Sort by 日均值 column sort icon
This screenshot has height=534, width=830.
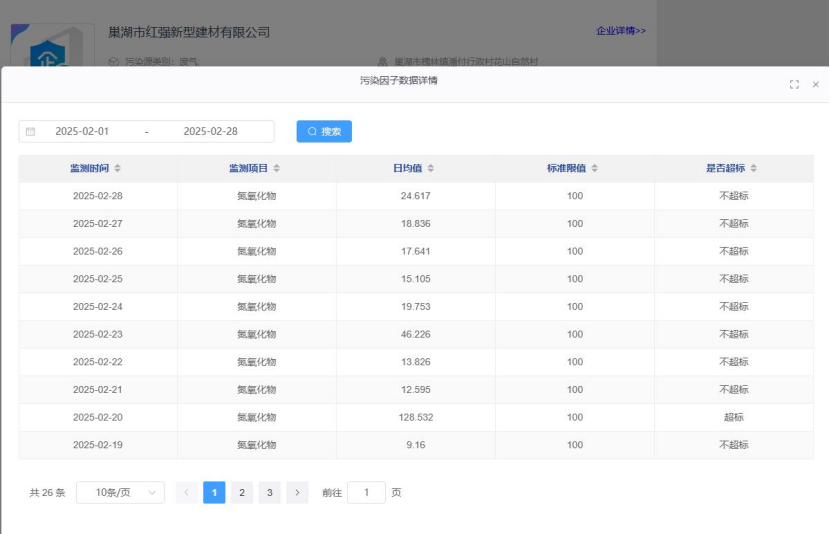[431, 168]
